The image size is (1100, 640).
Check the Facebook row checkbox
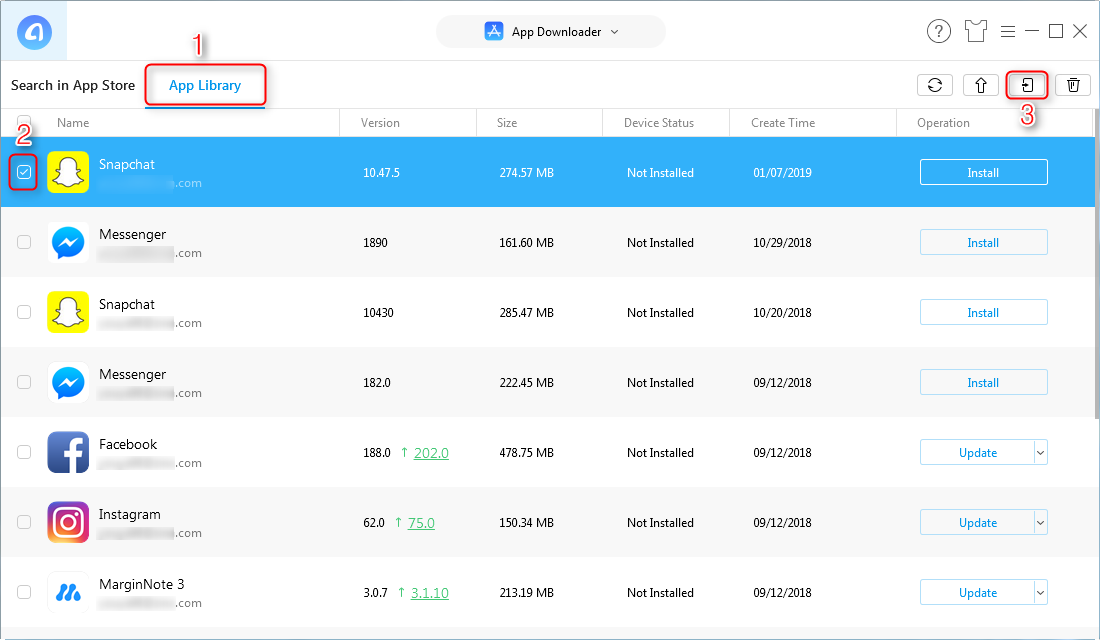coord(24,452)
